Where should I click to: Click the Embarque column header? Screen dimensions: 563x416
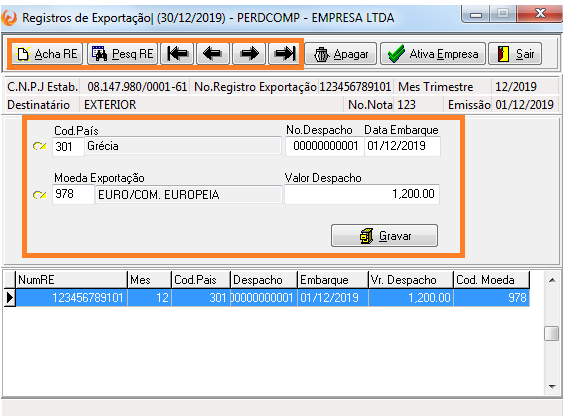click(x=333, y=280)
